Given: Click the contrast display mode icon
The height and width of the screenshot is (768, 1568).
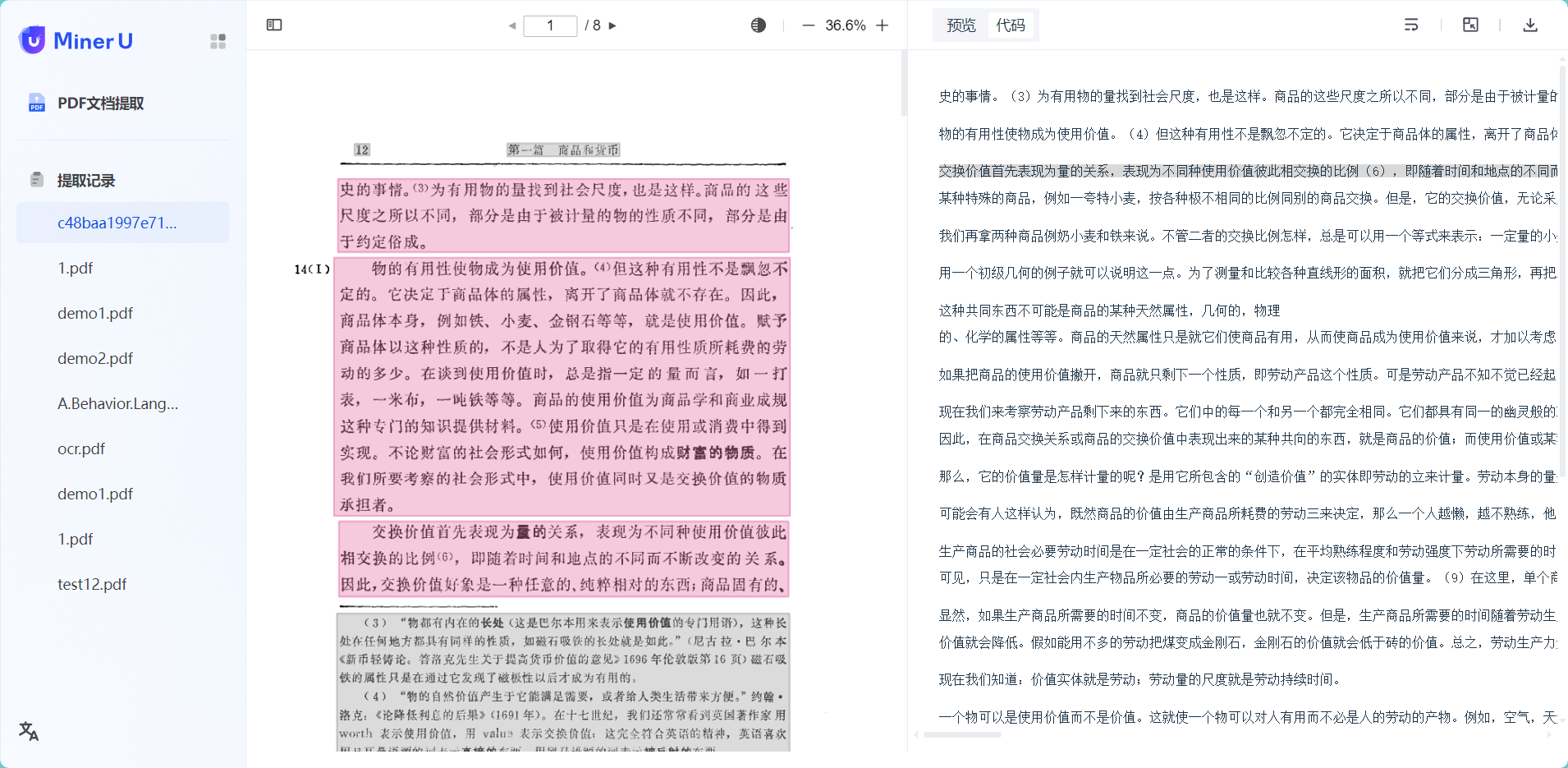Looking at the screenshot, I should pos(757,25).
